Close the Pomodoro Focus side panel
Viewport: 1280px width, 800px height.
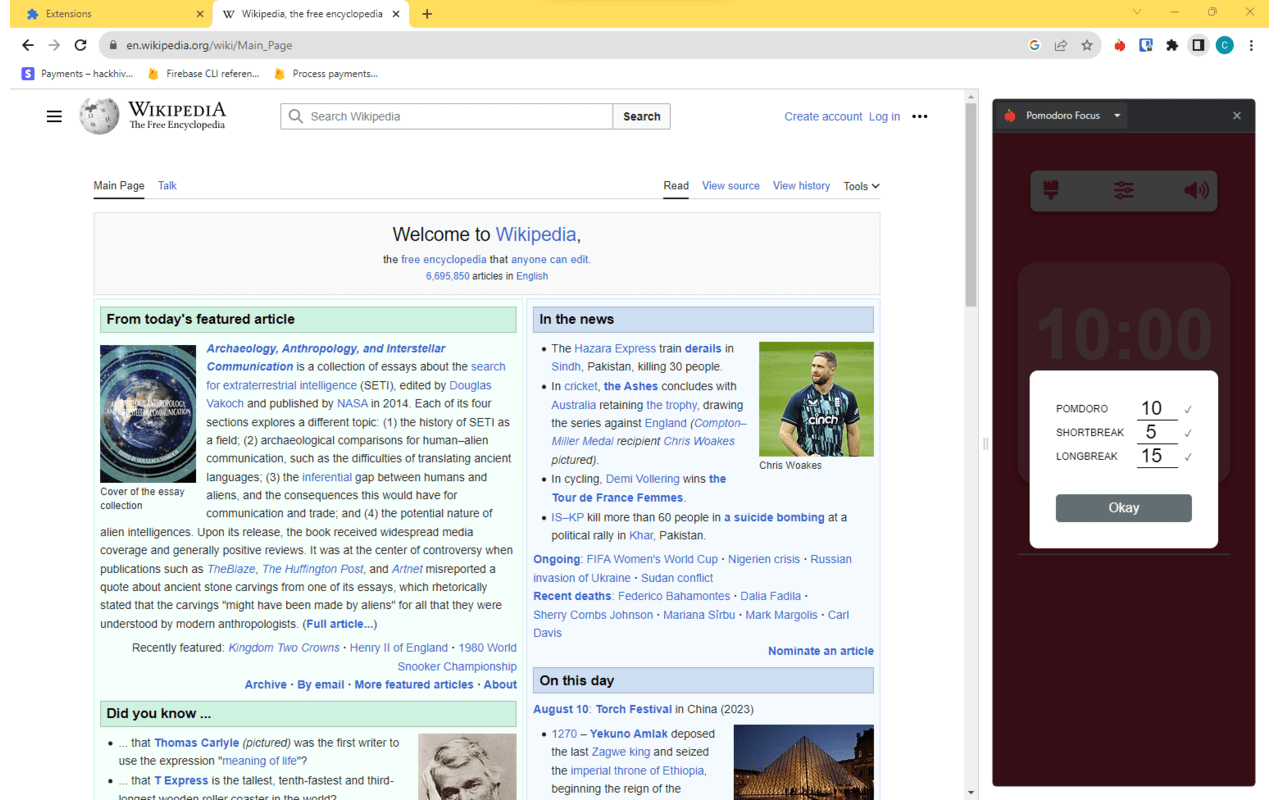pyautogui.click(x=1237, y=116)
